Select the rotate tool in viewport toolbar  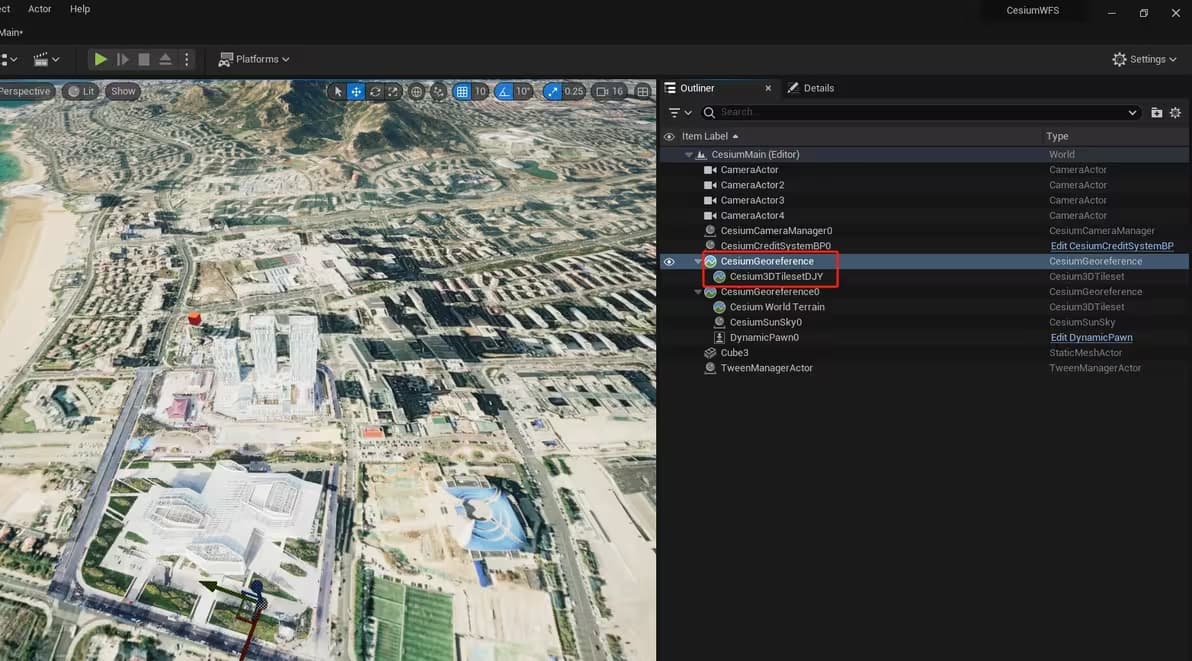[x=375, y=92]
